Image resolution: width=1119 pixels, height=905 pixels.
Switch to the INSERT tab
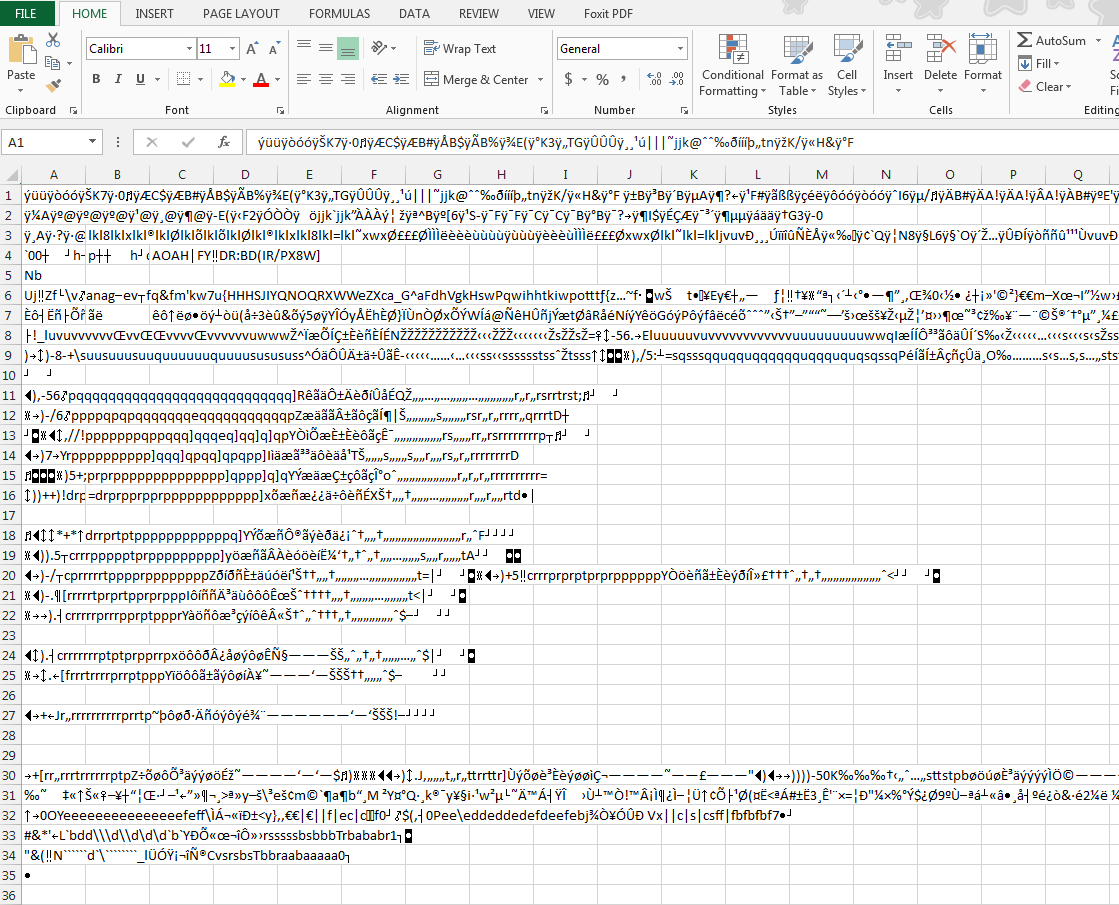[x=154, y=14]
